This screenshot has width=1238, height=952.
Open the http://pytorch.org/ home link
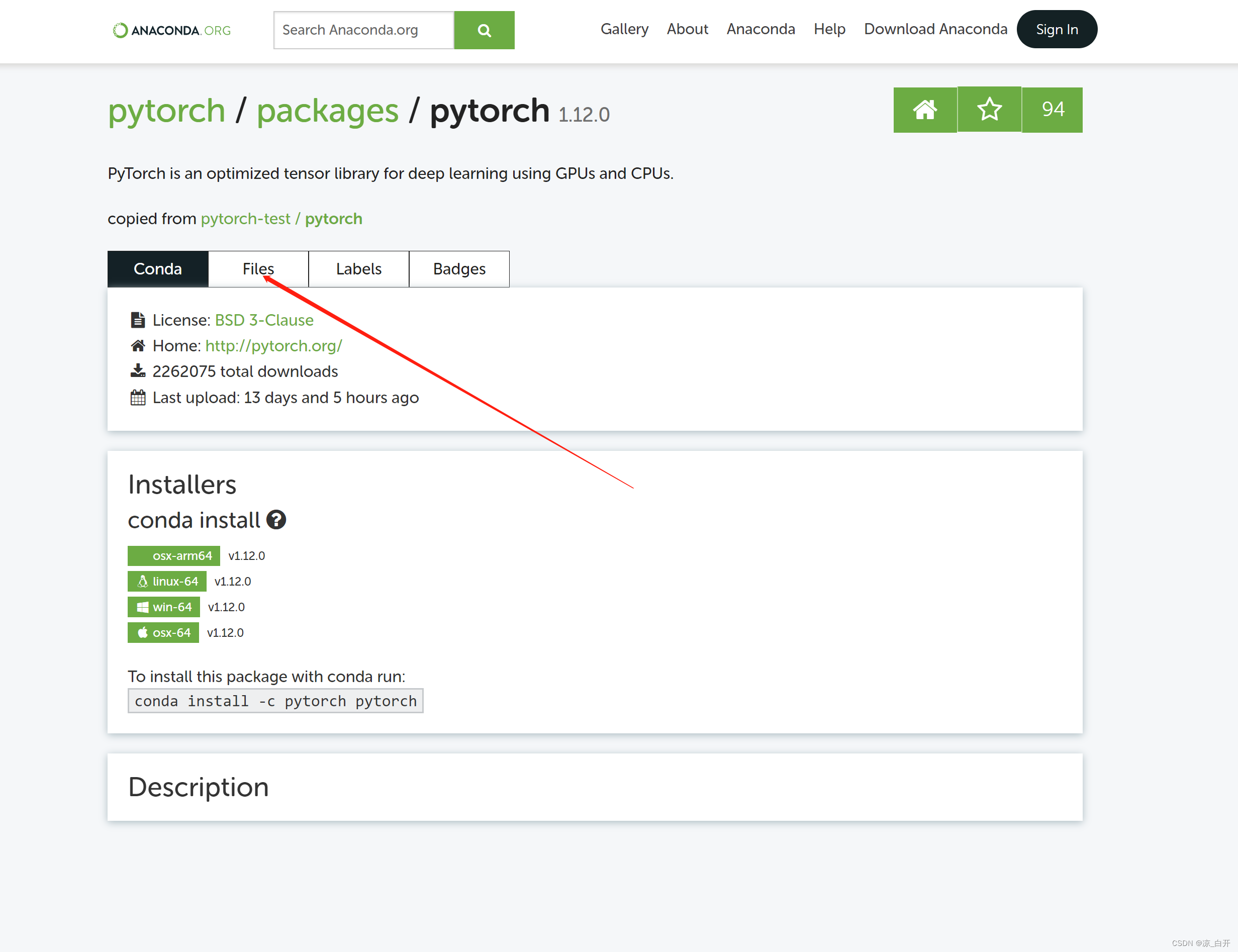273,346
